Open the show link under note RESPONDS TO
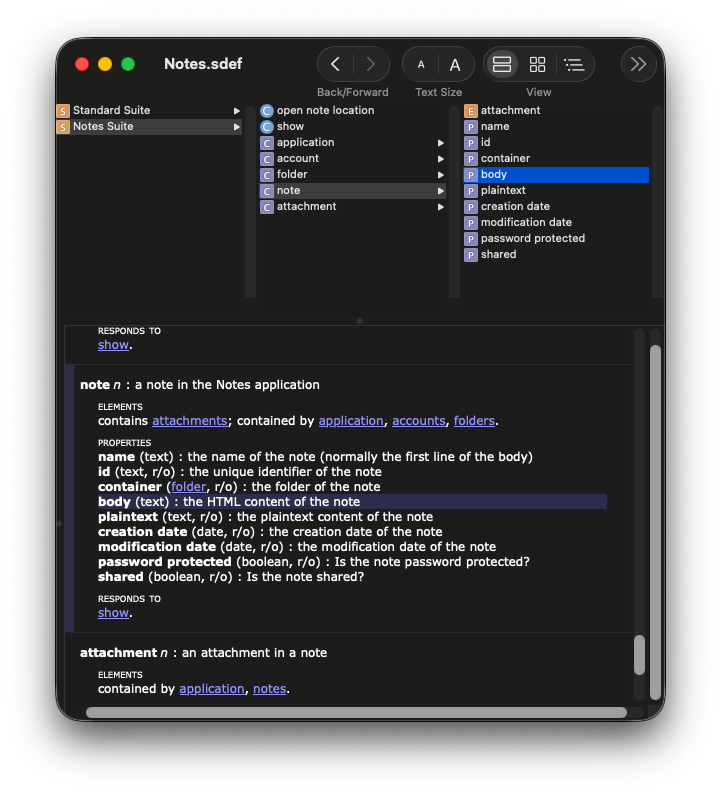The width and height of the screenshot is (721, 795). click(x=113, y=613)
